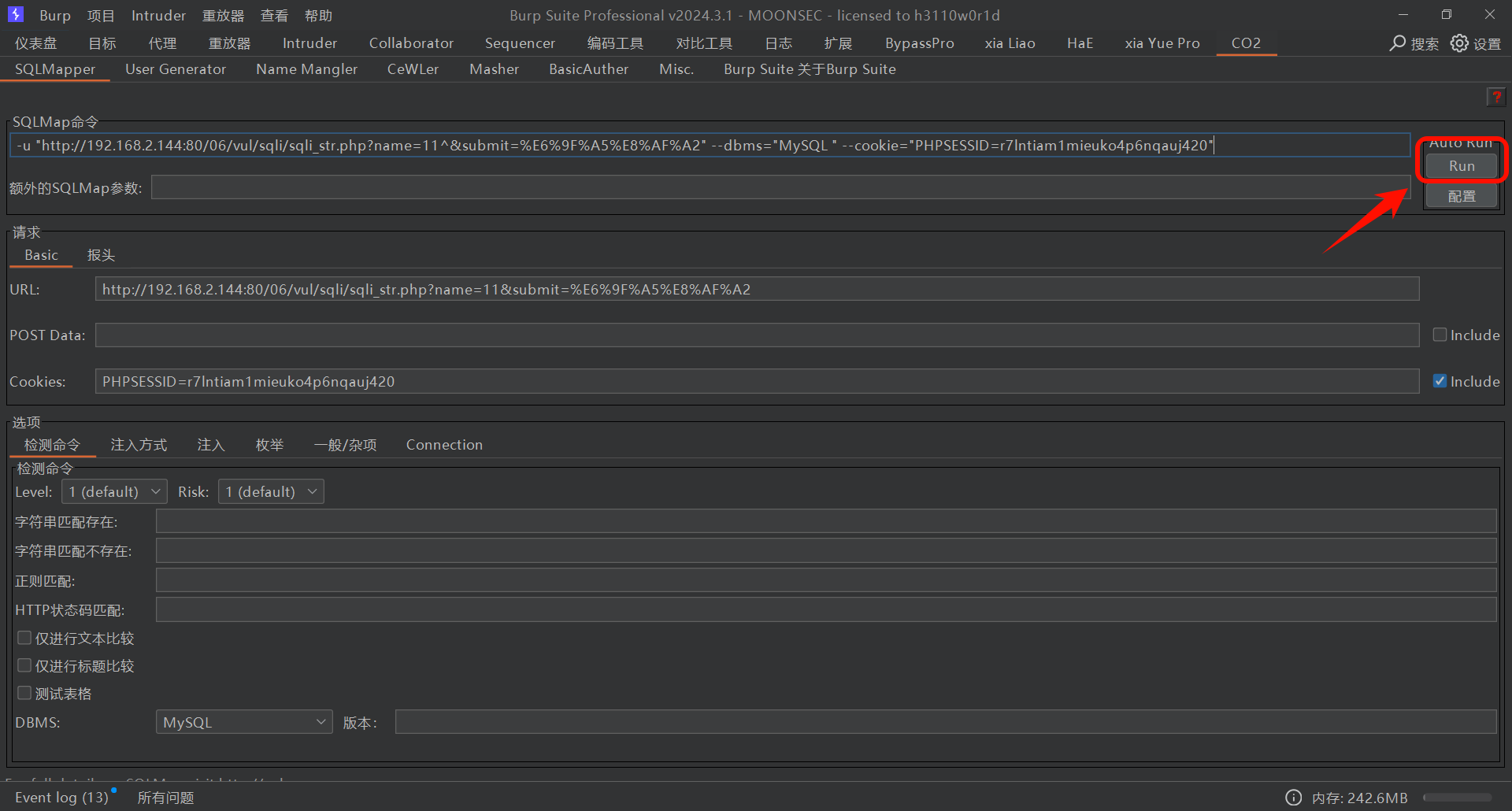
Task: Expand the DBMS MySQL dropdown
Action: (x=244, y=722)
